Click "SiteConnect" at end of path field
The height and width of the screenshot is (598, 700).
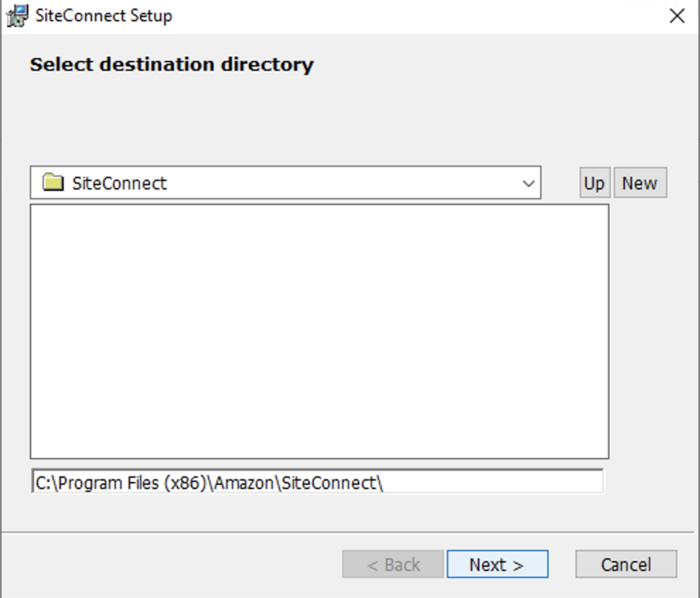tap(328, 482)
